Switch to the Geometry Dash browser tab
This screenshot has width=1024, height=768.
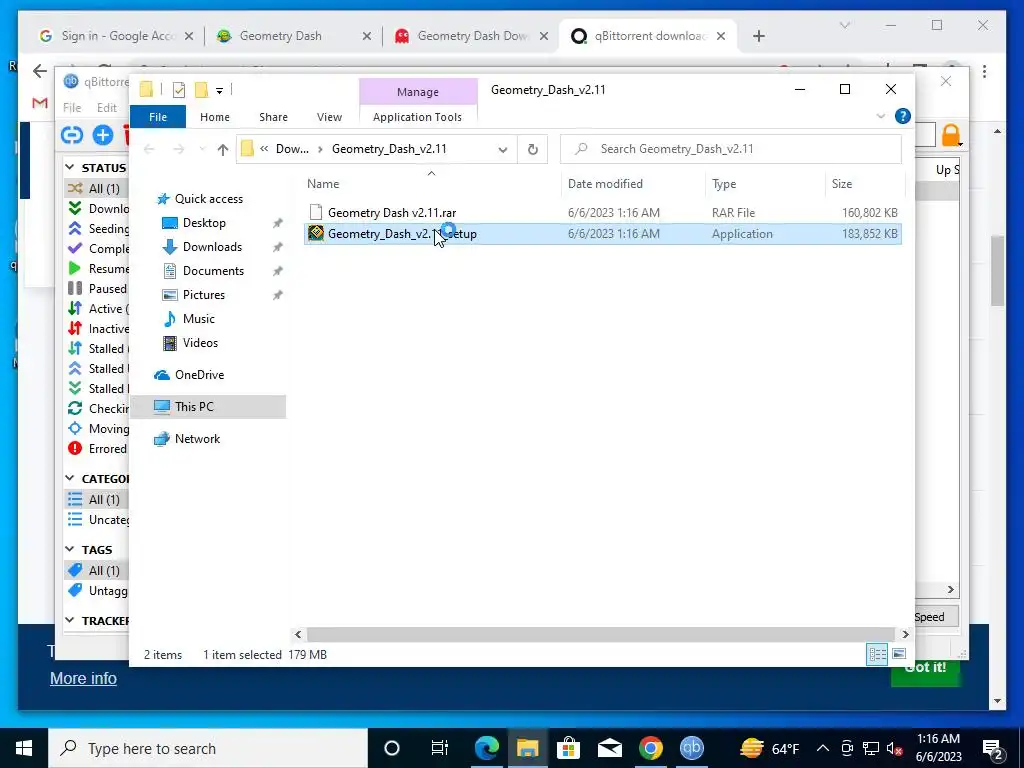[293, 36]
